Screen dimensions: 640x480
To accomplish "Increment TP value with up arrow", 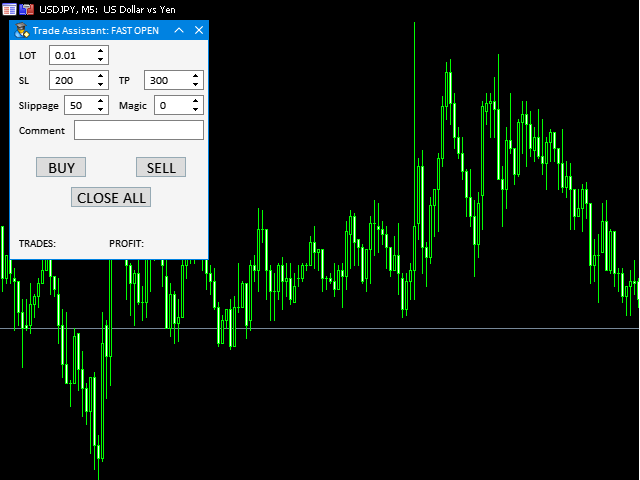I will pyautogui.click(x=195, y=76).
